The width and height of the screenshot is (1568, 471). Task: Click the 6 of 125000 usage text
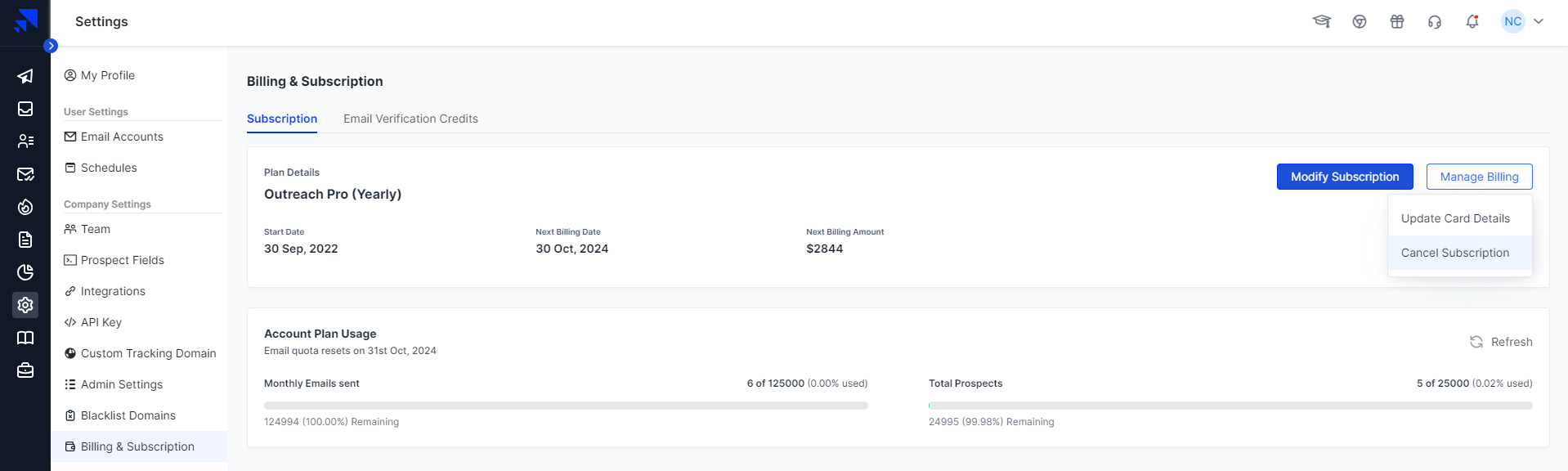pos(807,384)
